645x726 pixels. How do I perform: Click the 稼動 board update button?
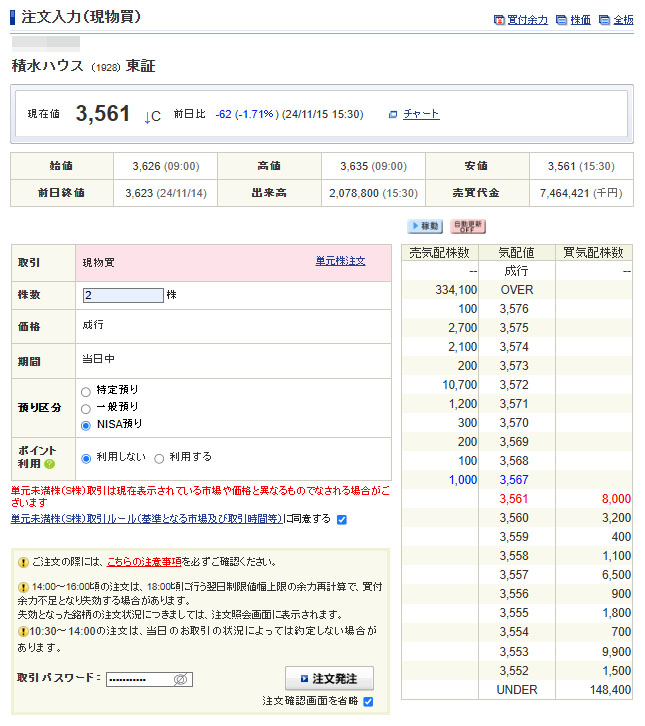click(x=424, y=227)
